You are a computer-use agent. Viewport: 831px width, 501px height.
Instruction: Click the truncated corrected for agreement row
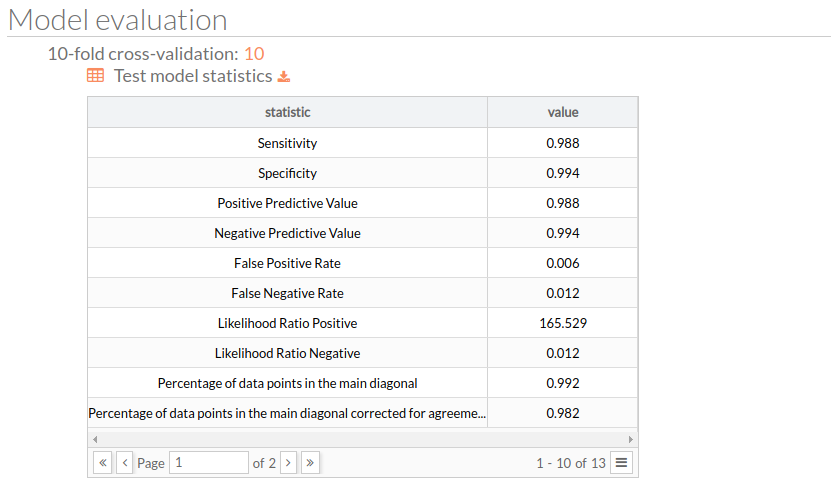[363, 414]
